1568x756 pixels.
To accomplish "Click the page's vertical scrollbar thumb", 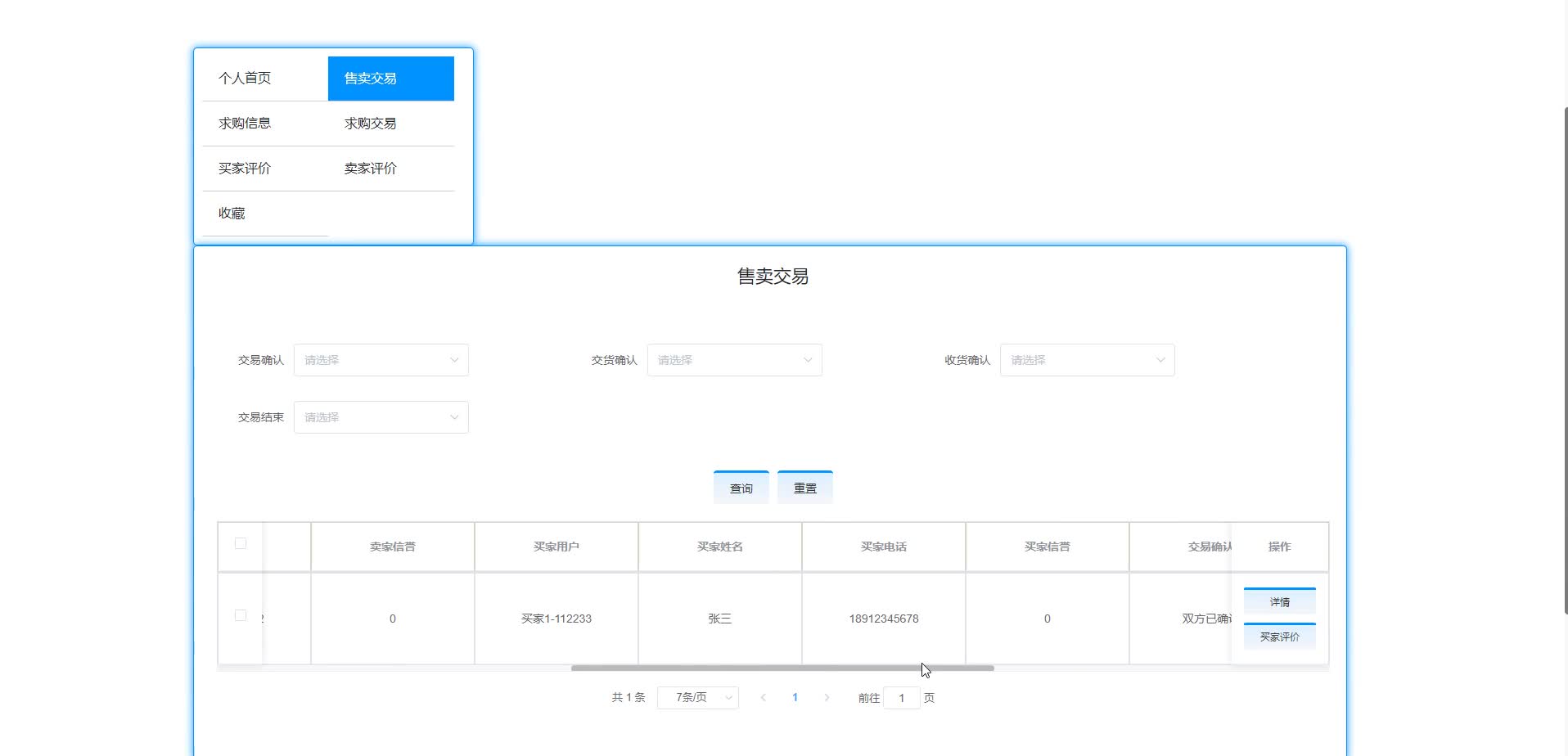I will point(1565,360).
